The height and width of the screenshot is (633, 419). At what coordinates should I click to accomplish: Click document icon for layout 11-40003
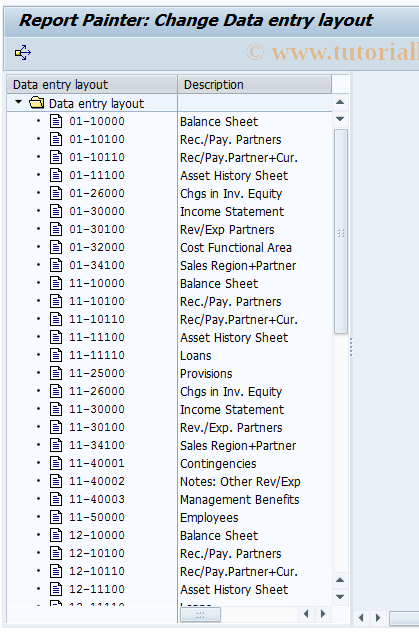pos(56,499)
